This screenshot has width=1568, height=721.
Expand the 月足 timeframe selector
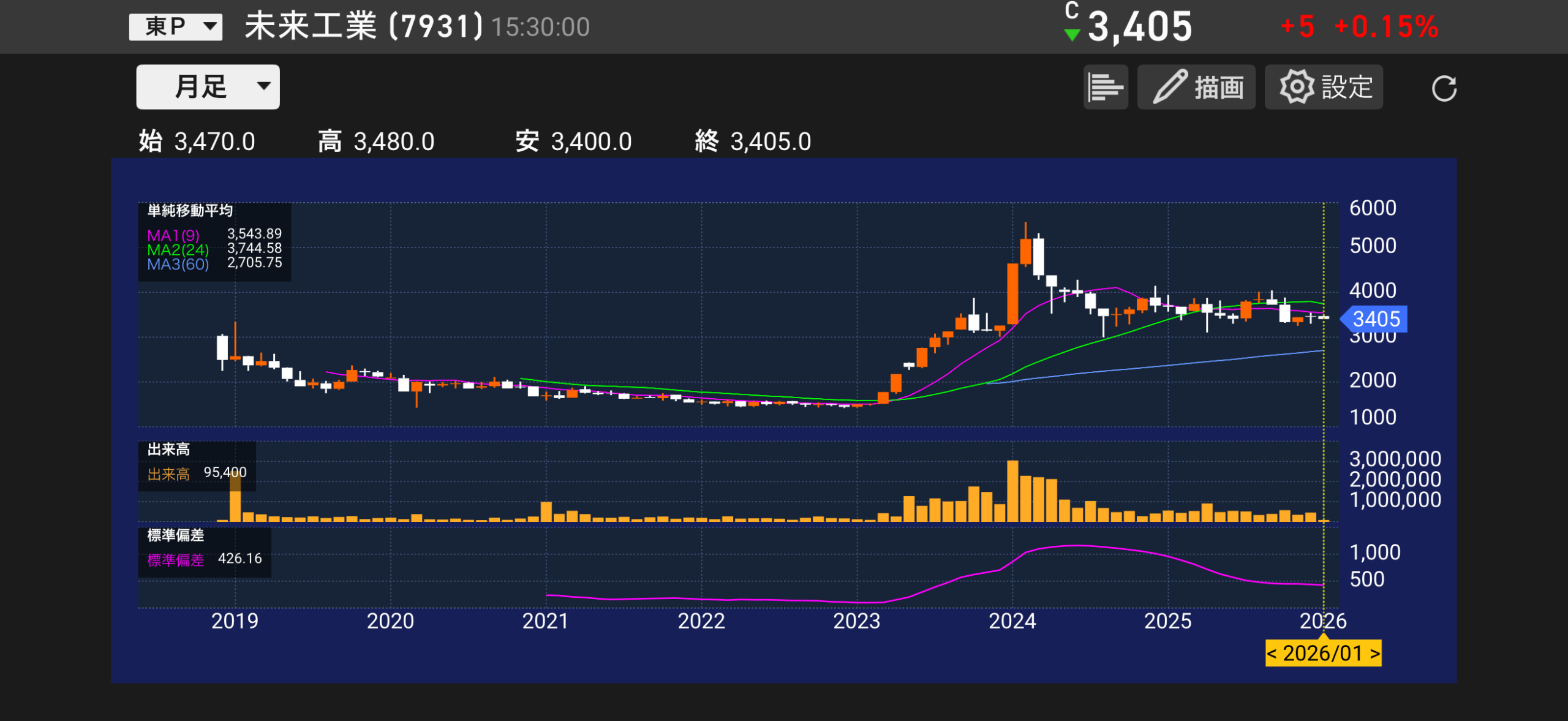pyautogui.click(x=208, y=87)
